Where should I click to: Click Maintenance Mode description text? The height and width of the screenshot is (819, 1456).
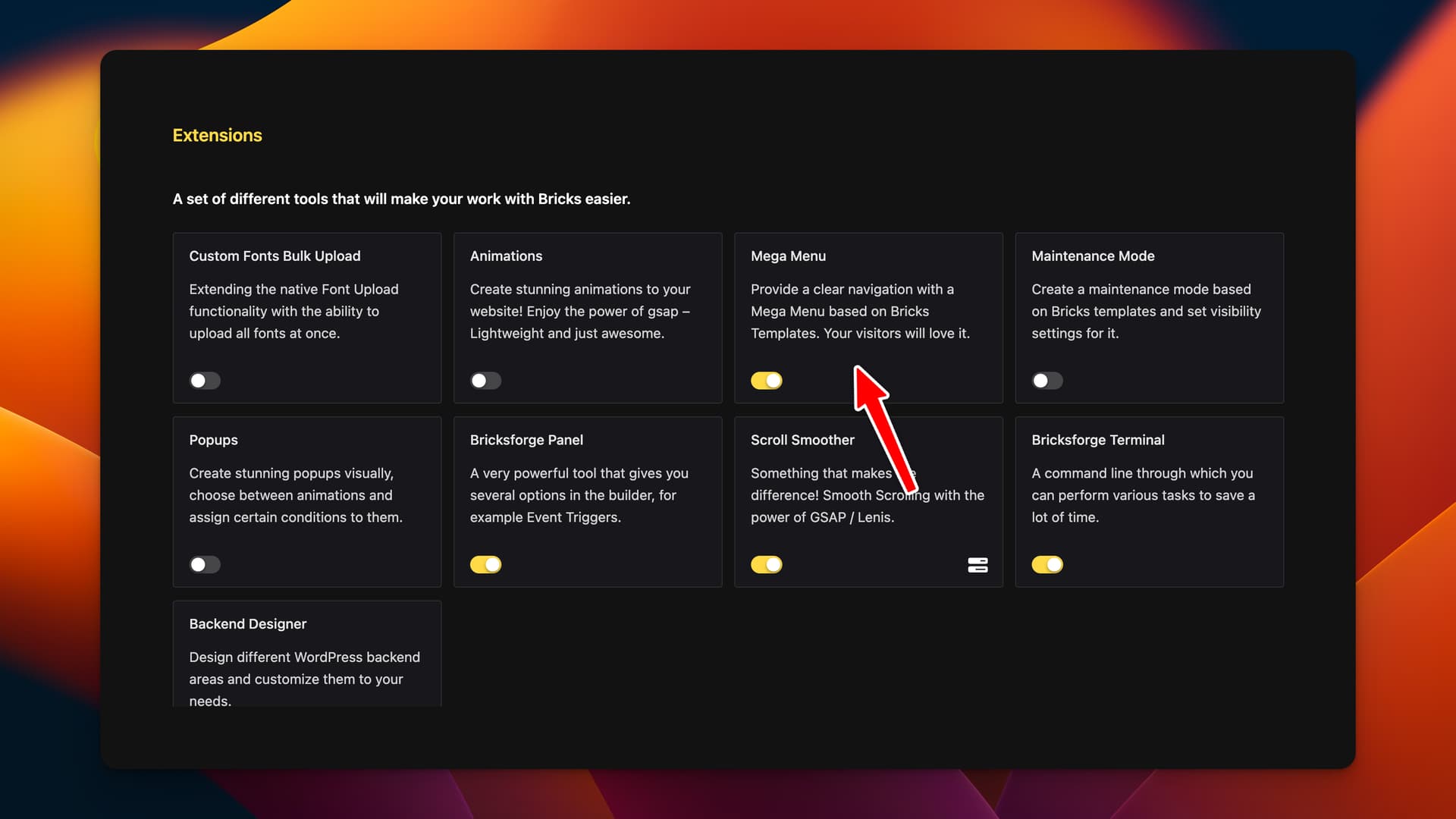click(1146, 311)
